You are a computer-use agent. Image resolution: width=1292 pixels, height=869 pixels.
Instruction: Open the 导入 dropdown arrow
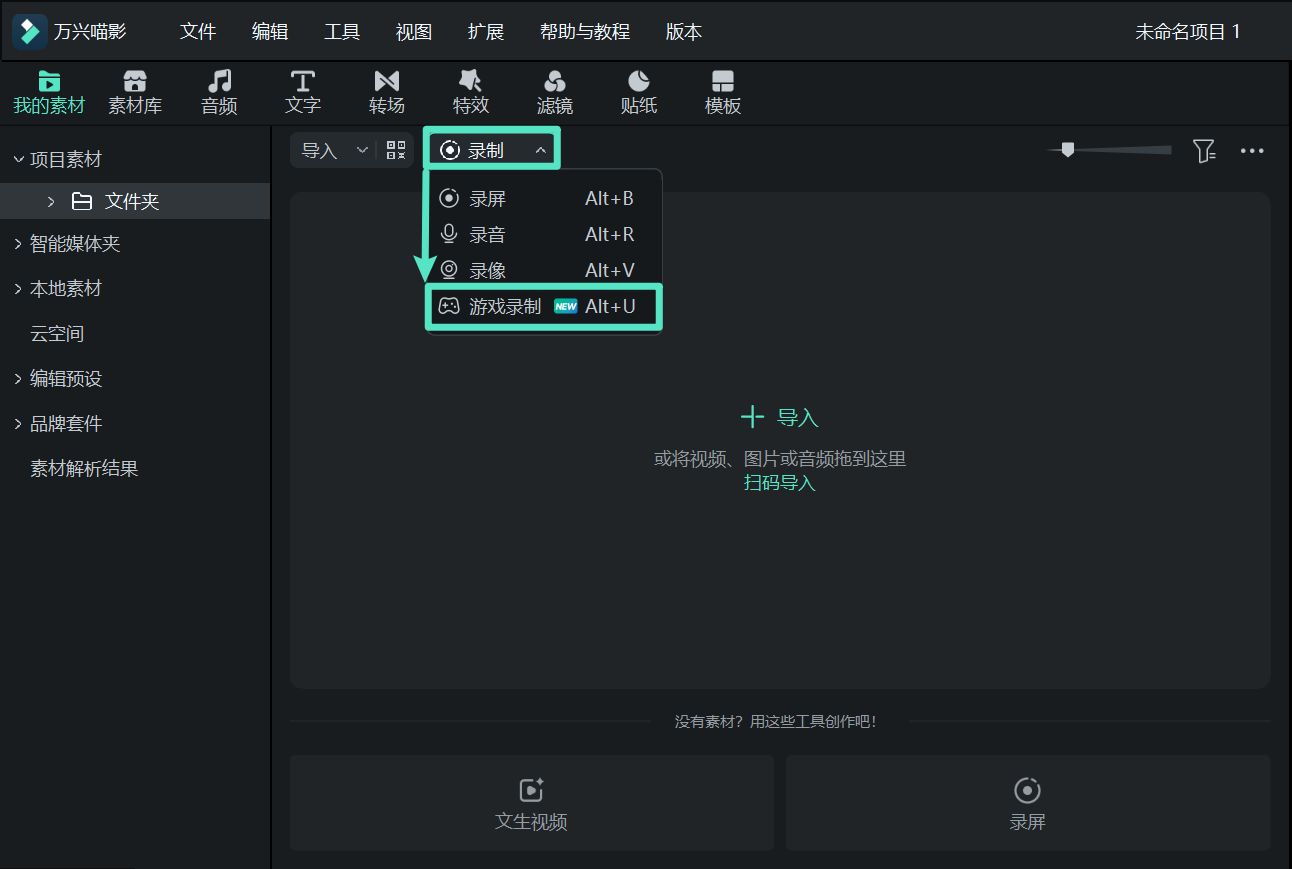[362, 150]
